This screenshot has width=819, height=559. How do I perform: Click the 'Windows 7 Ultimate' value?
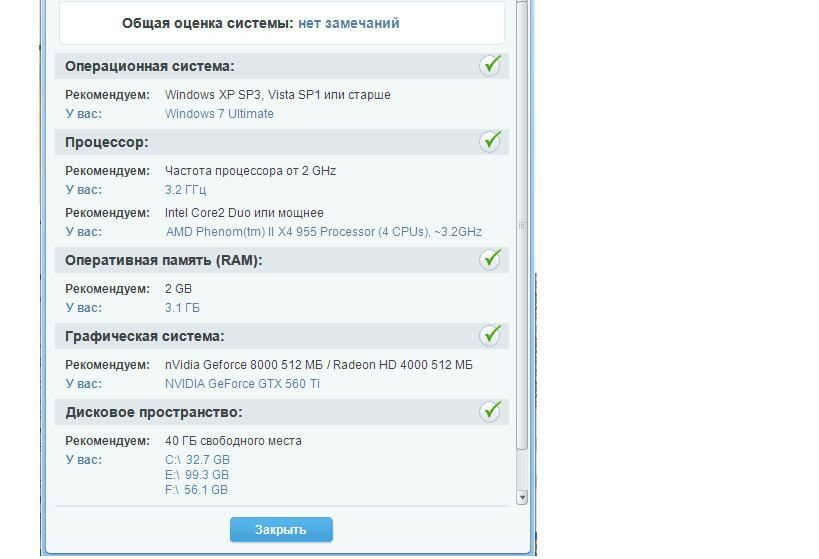click(219, 113)
